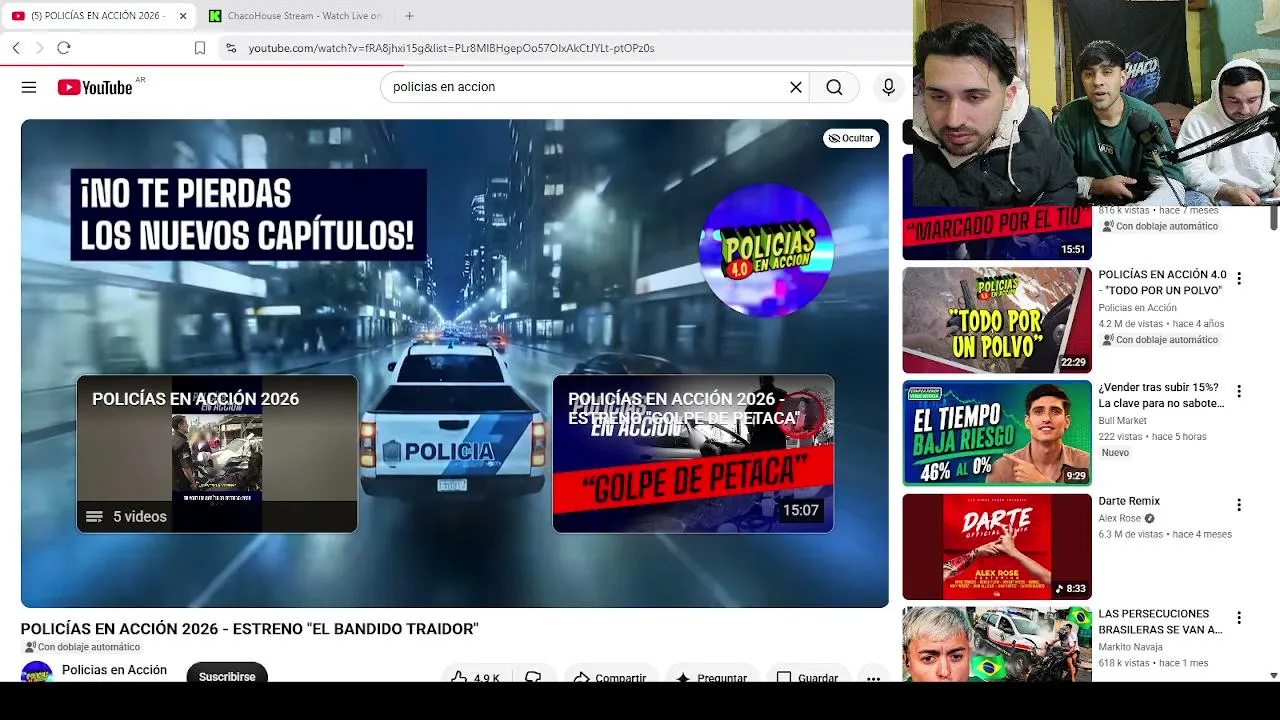Click "6.3 M de vistas" under Darte Remix
Image resolution: width=1280 pixels, height=720 pixels.
coord(1131,534)
